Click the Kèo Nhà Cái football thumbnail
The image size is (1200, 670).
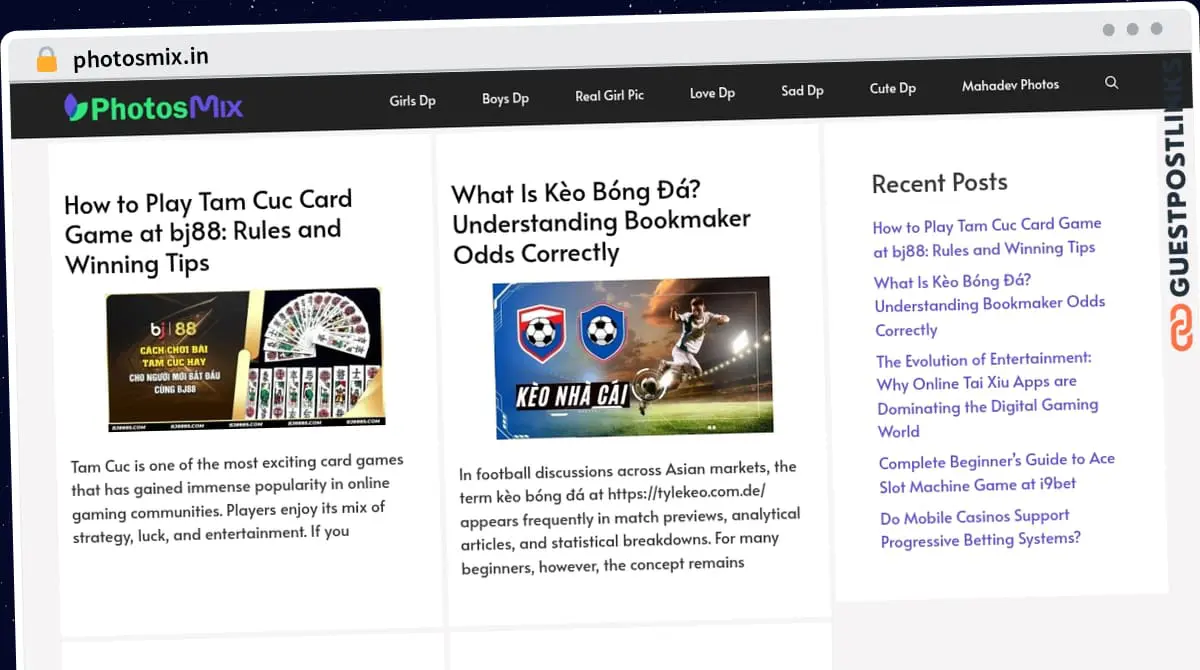tap(632, 357)
